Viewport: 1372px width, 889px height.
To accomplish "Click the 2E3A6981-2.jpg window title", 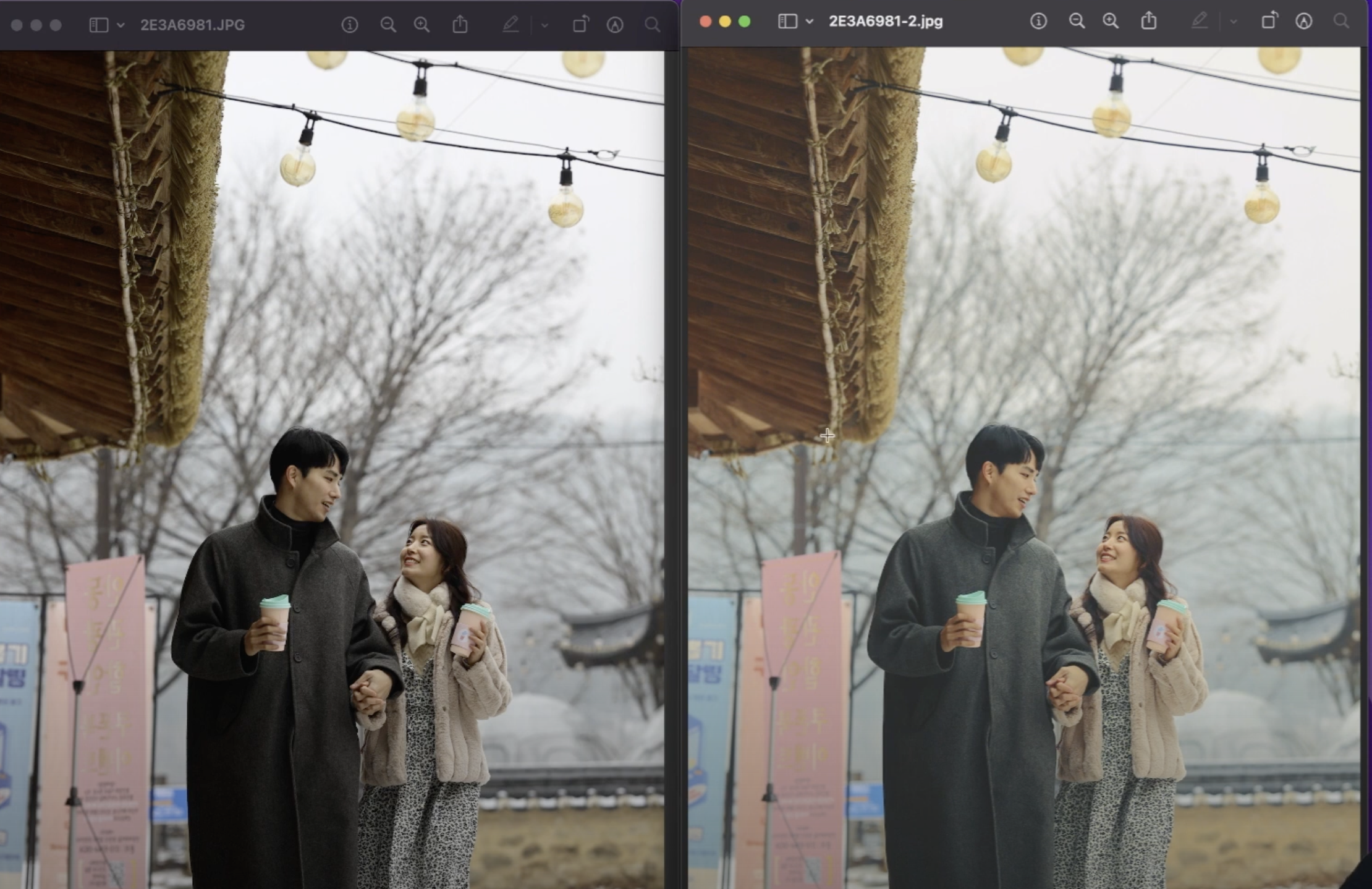I will click(x=885, y=22).
